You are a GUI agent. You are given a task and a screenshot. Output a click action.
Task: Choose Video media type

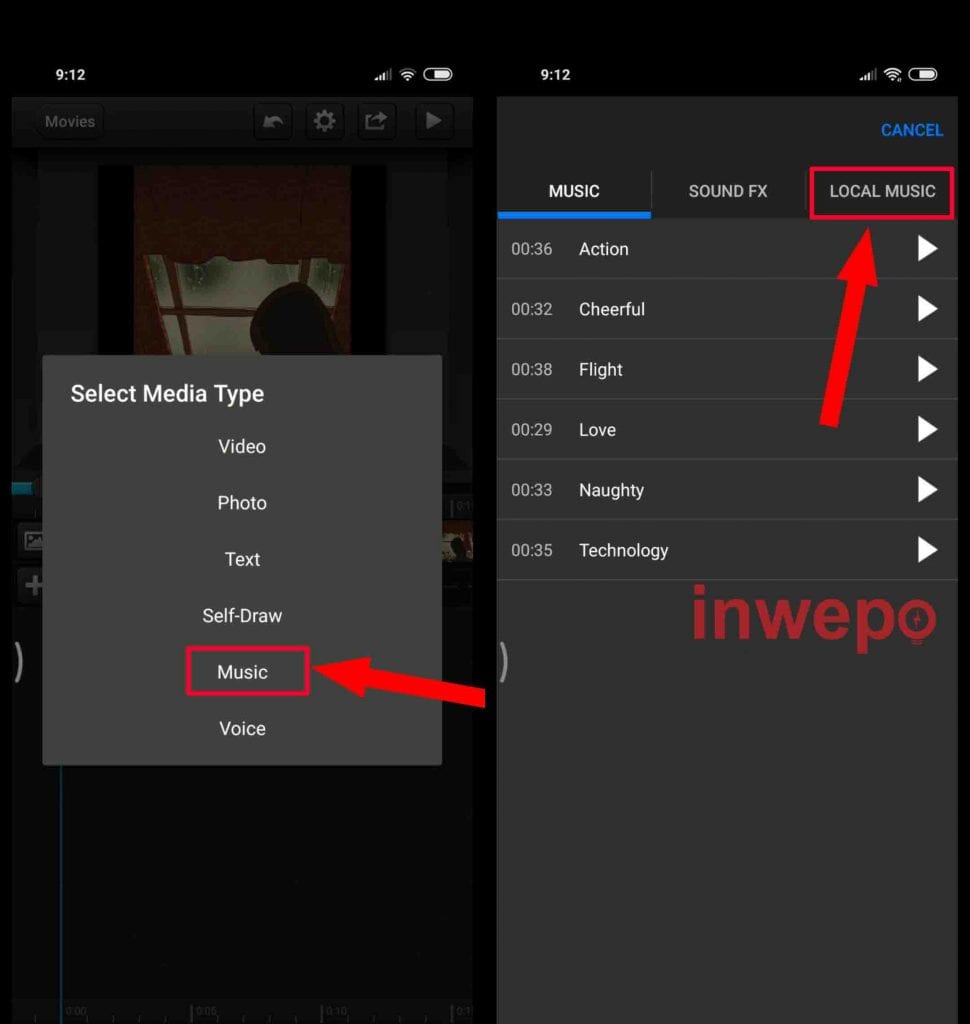(x=242, y=447)
